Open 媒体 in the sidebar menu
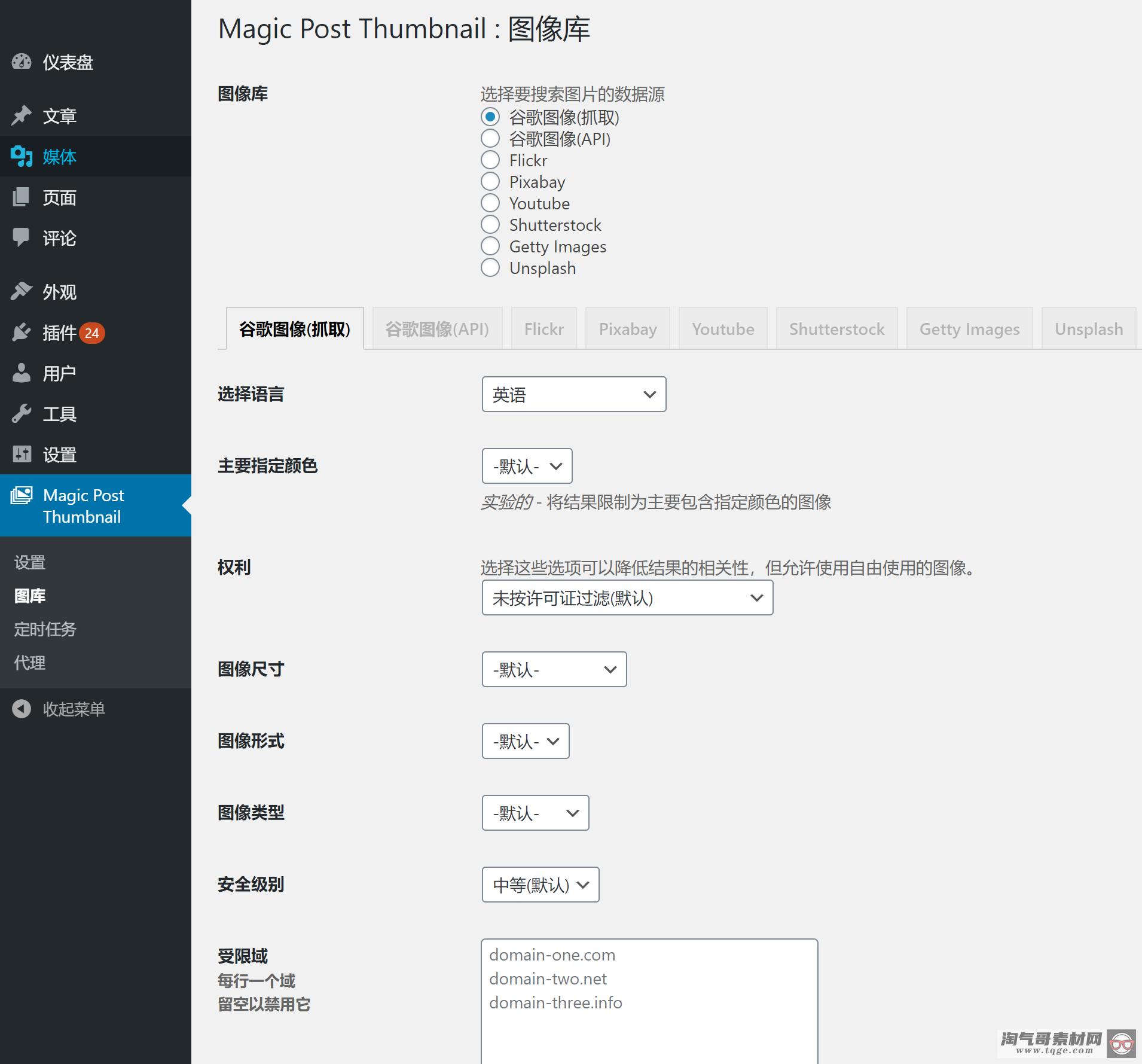This screenshot has height=1064, width=1142. (x=96, y=156)
